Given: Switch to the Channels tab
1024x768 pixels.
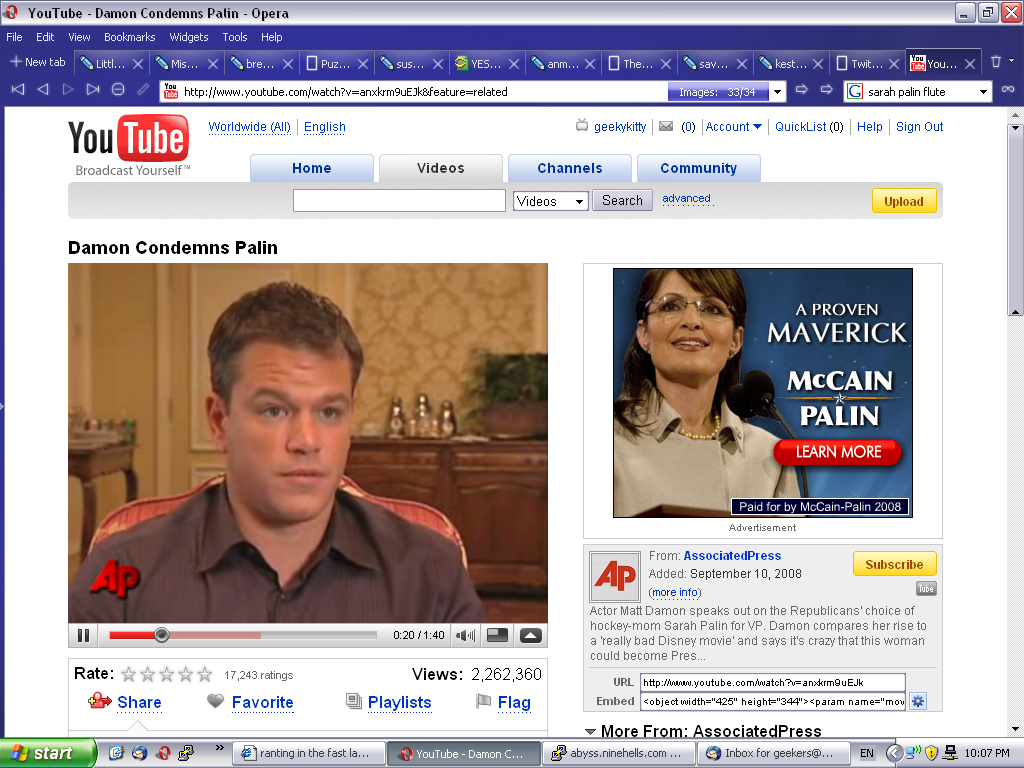Looking at the screenshot, I should pyautogui.click(x=569, y=168).
